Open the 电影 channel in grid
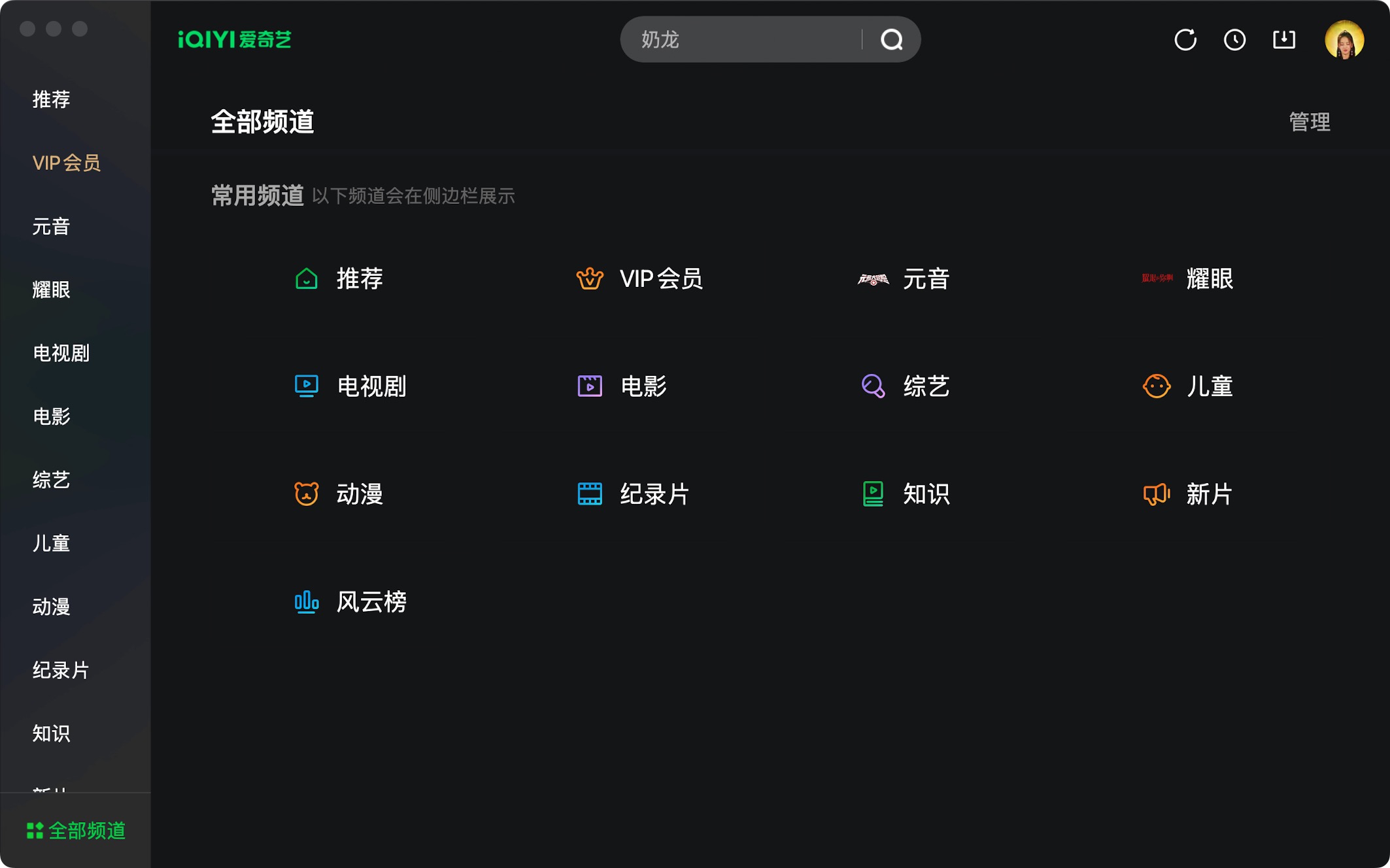The height and width of the screenshot is (868, 1390). (642, 386)
